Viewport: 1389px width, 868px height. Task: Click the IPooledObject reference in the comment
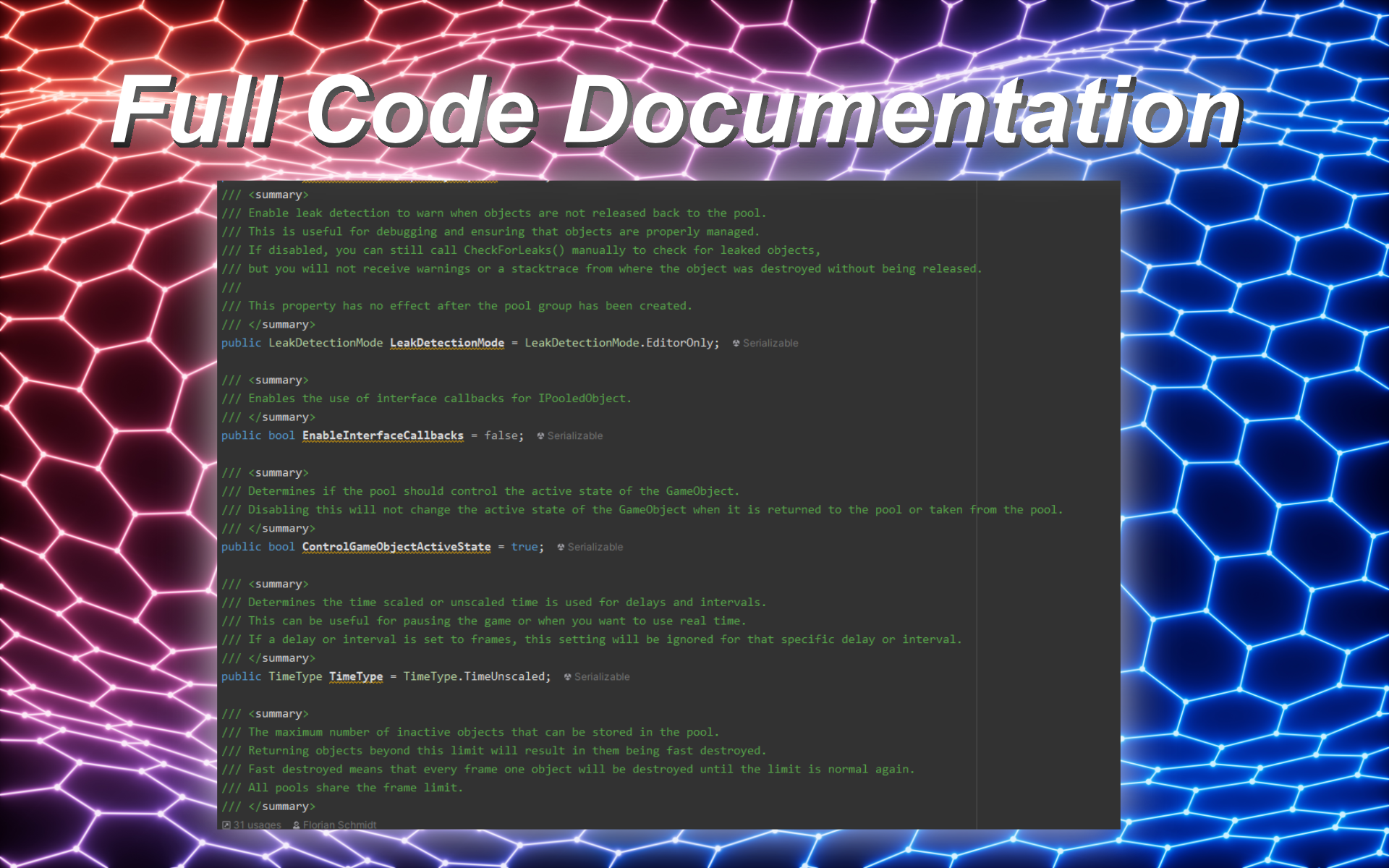(x=582, y=399)
